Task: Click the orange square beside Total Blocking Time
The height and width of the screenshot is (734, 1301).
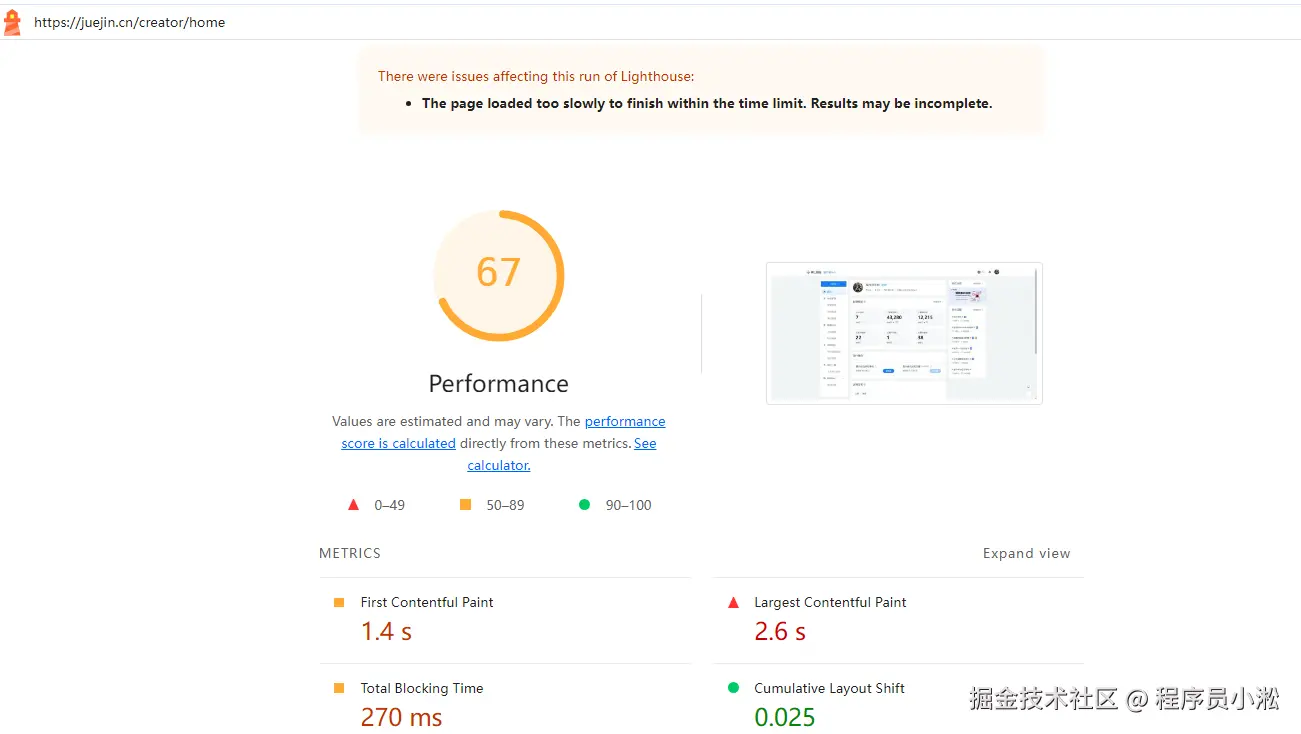Action: [339, 688]
